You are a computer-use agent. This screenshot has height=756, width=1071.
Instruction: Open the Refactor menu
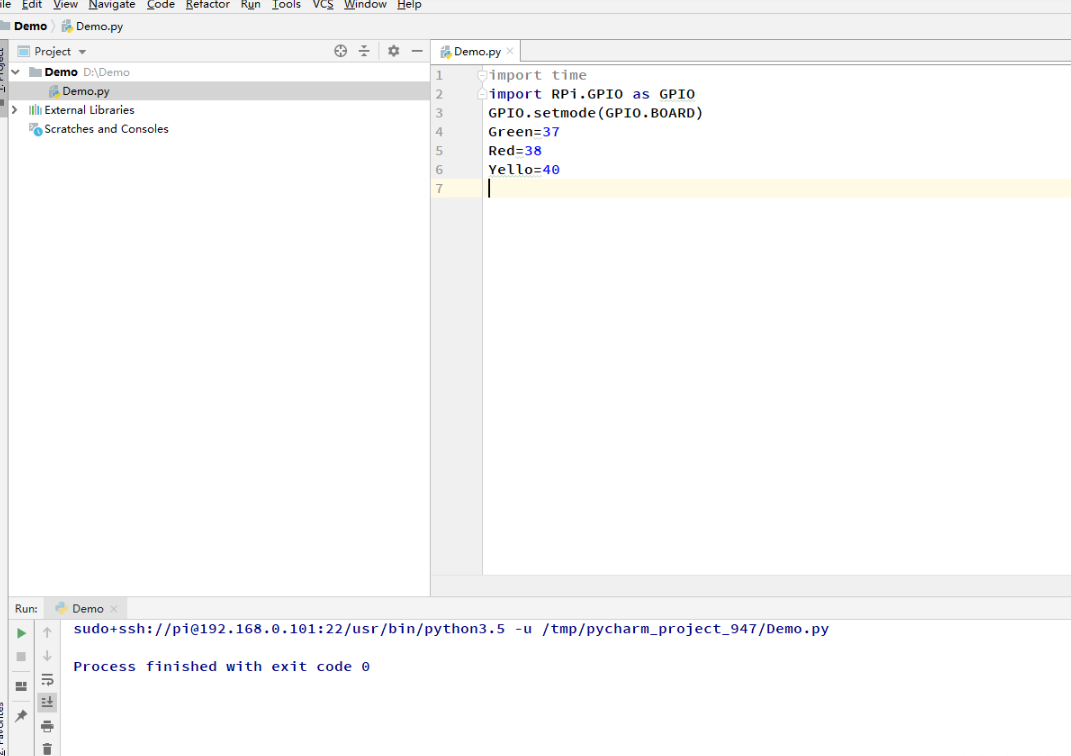pos(208,5)
